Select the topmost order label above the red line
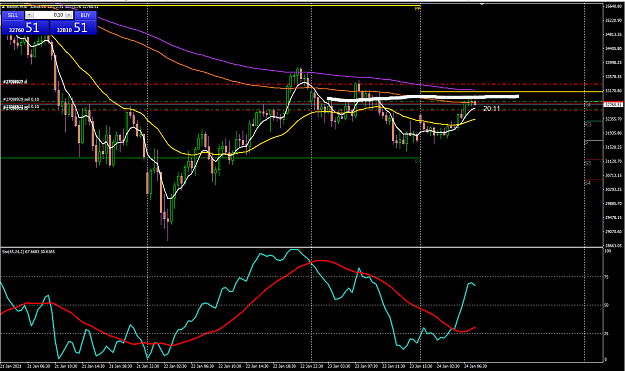 coord(15,82)
